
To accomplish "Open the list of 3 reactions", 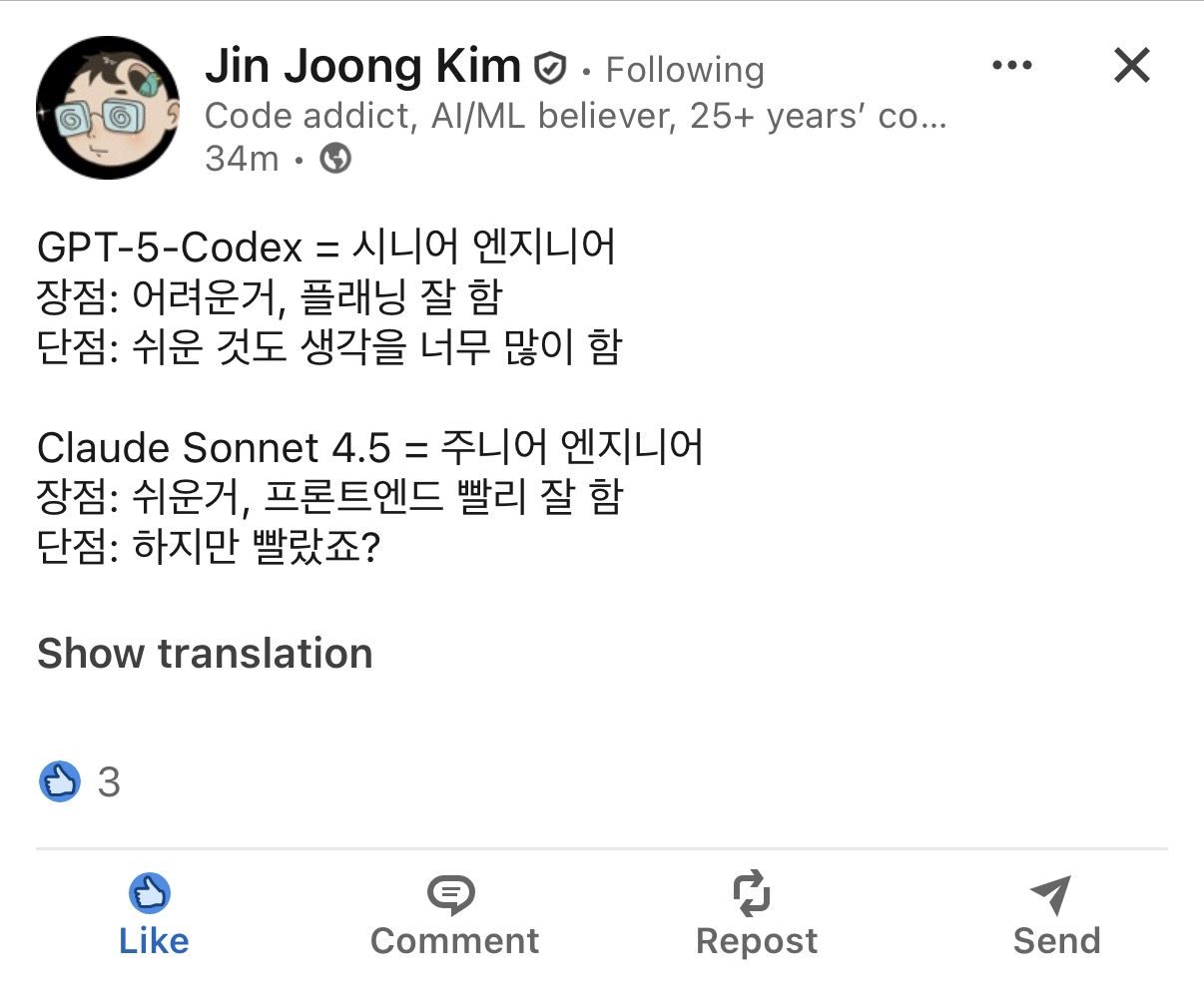I will coord(109,782).
